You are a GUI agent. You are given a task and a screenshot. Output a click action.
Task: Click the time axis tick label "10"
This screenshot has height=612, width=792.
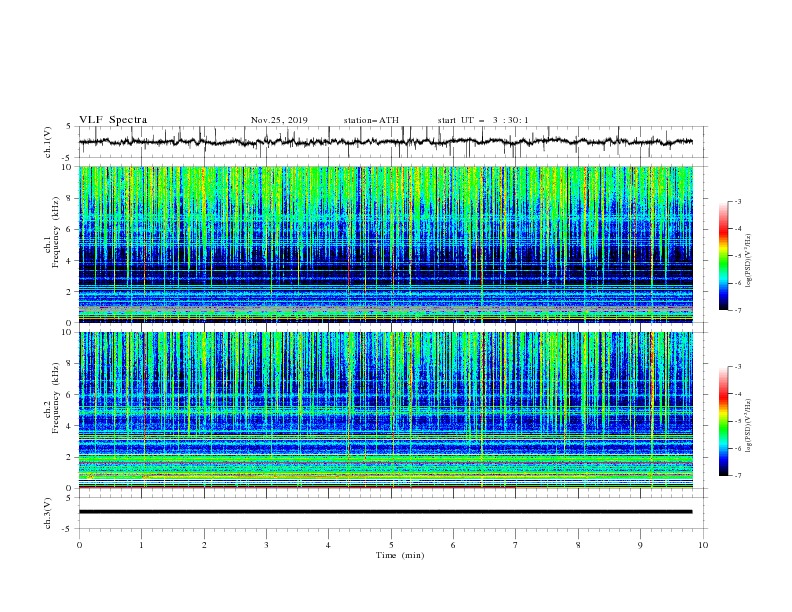703,545
